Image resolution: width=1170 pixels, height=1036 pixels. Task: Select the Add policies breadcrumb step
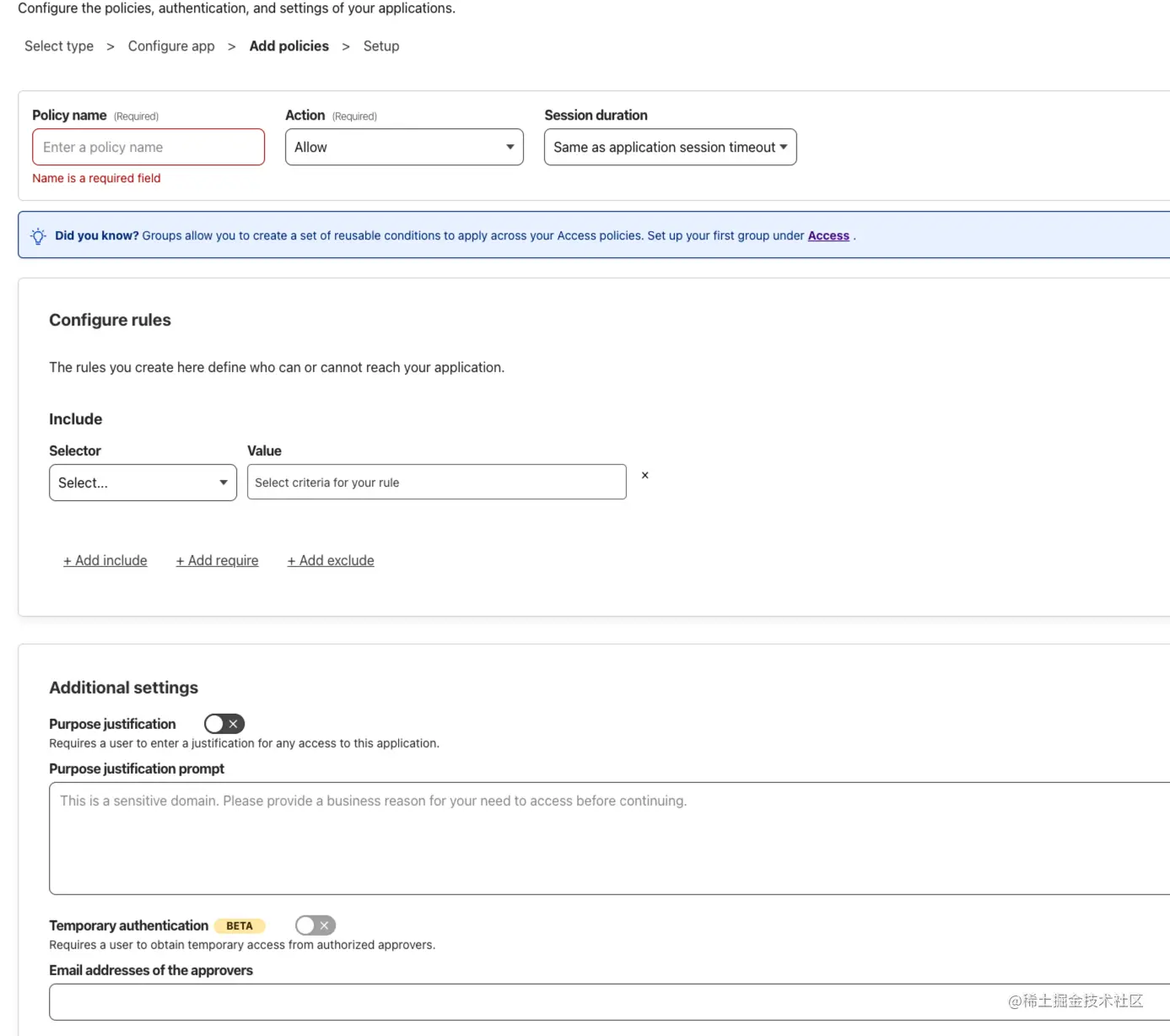pyautogui.click(x=289, y=46)
